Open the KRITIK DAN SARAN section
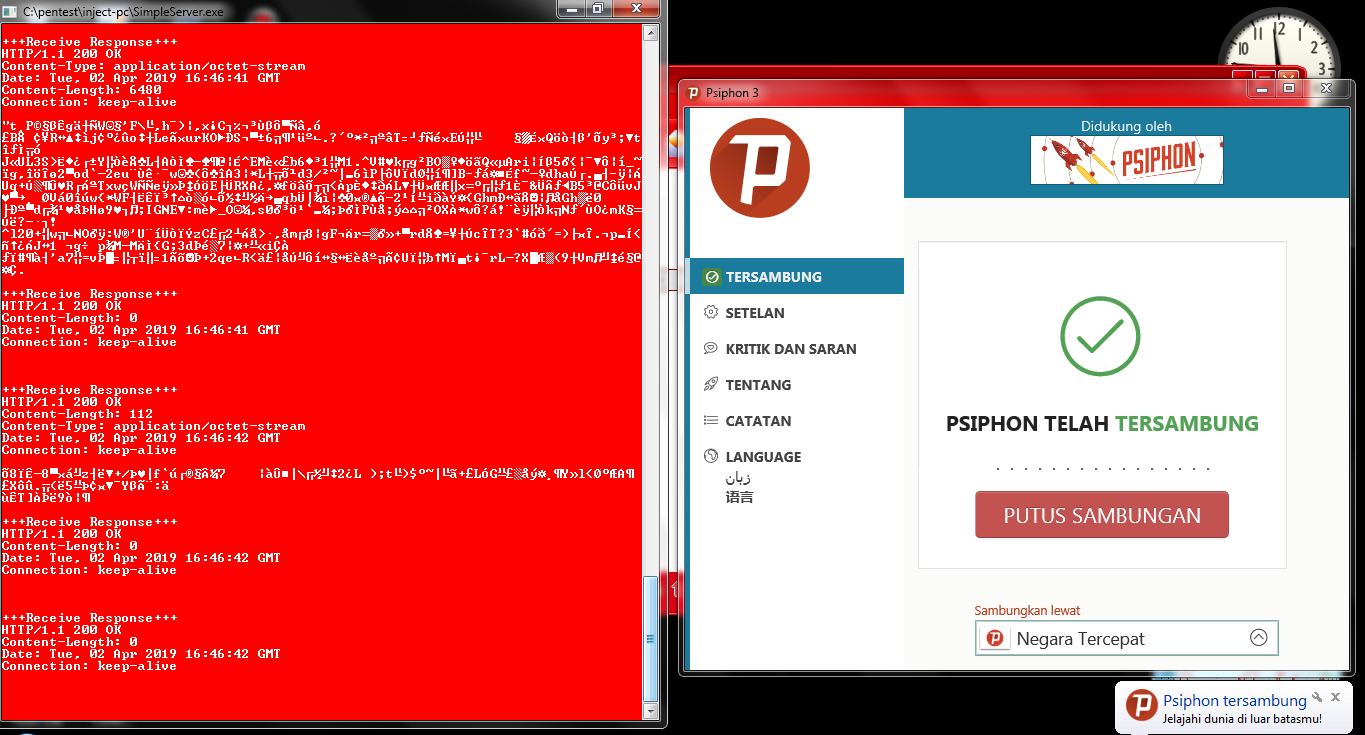Image resolution: width=1365 pixels, height=735 pixels. [796, 349]
